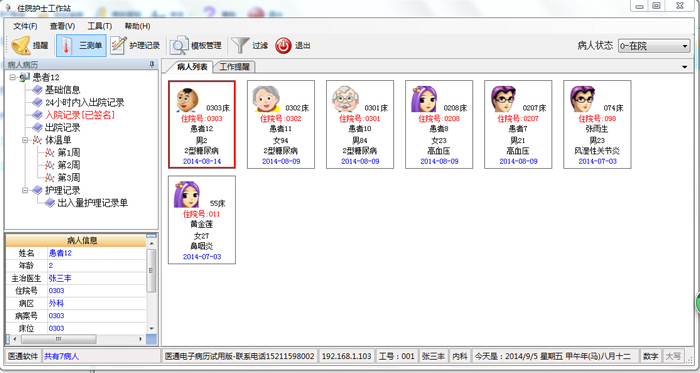Click 鼻咽炎 diagnosis on 黄金莲 card

click(202, 246)
